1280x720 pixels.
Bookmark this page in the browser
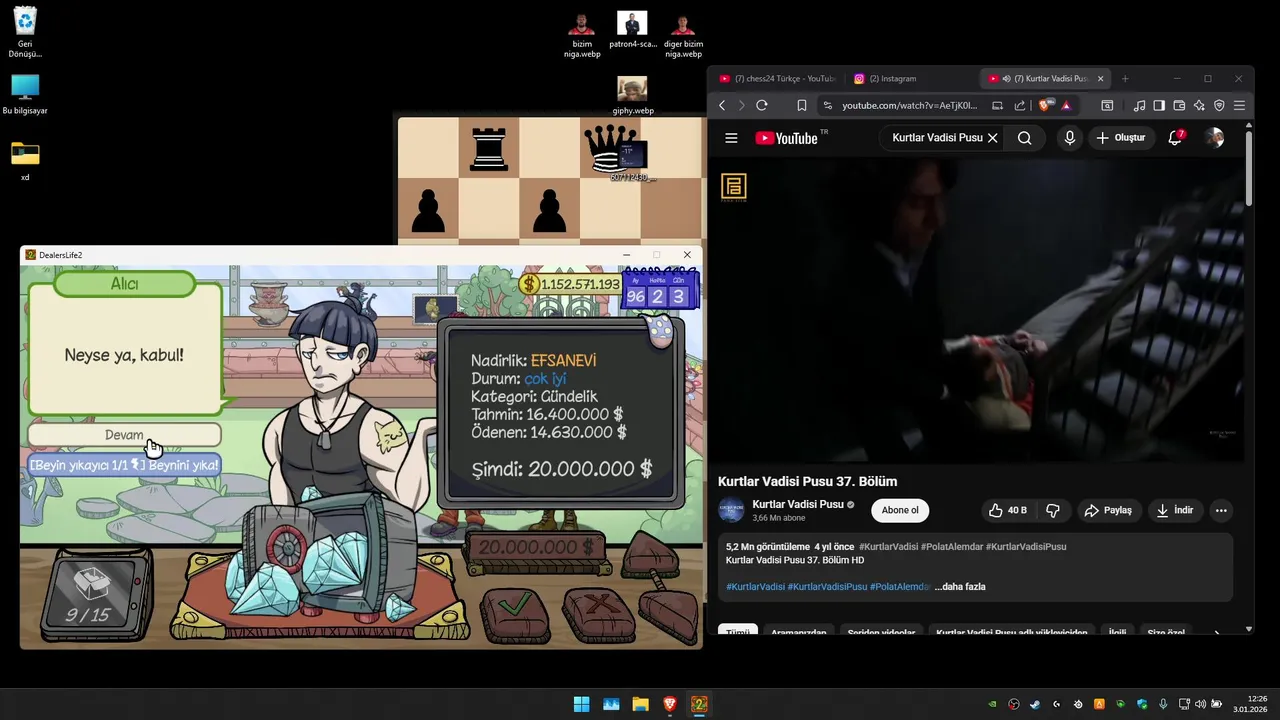click(802, 105)
